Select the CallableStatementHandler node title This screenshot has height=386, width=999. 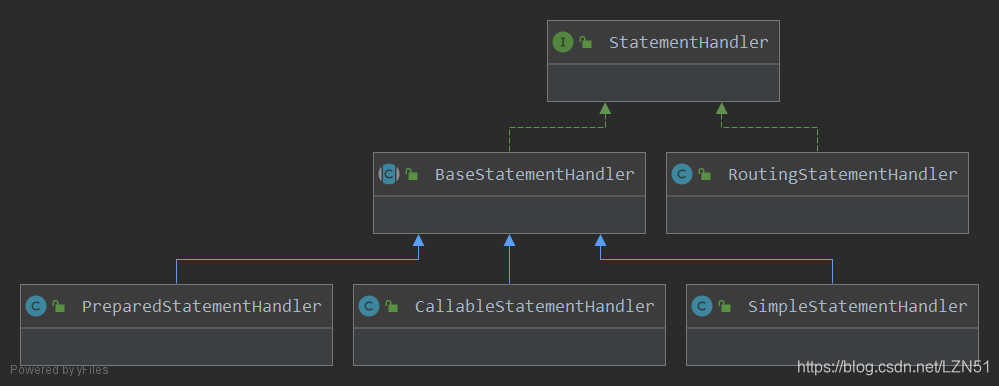click(x=535, y=306)
